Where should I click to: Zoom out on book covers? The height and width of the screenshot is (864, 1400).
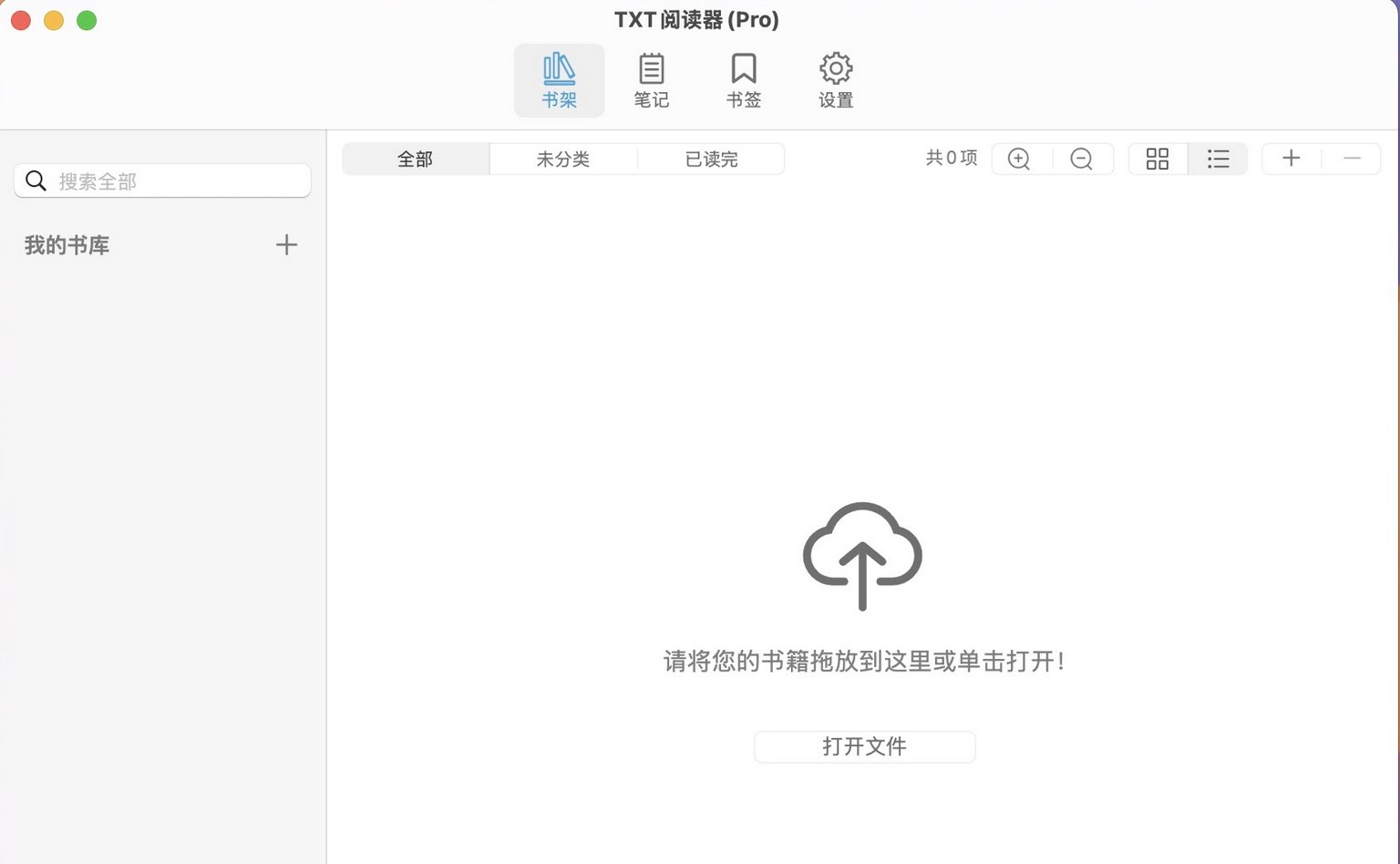click(1081, 159)
